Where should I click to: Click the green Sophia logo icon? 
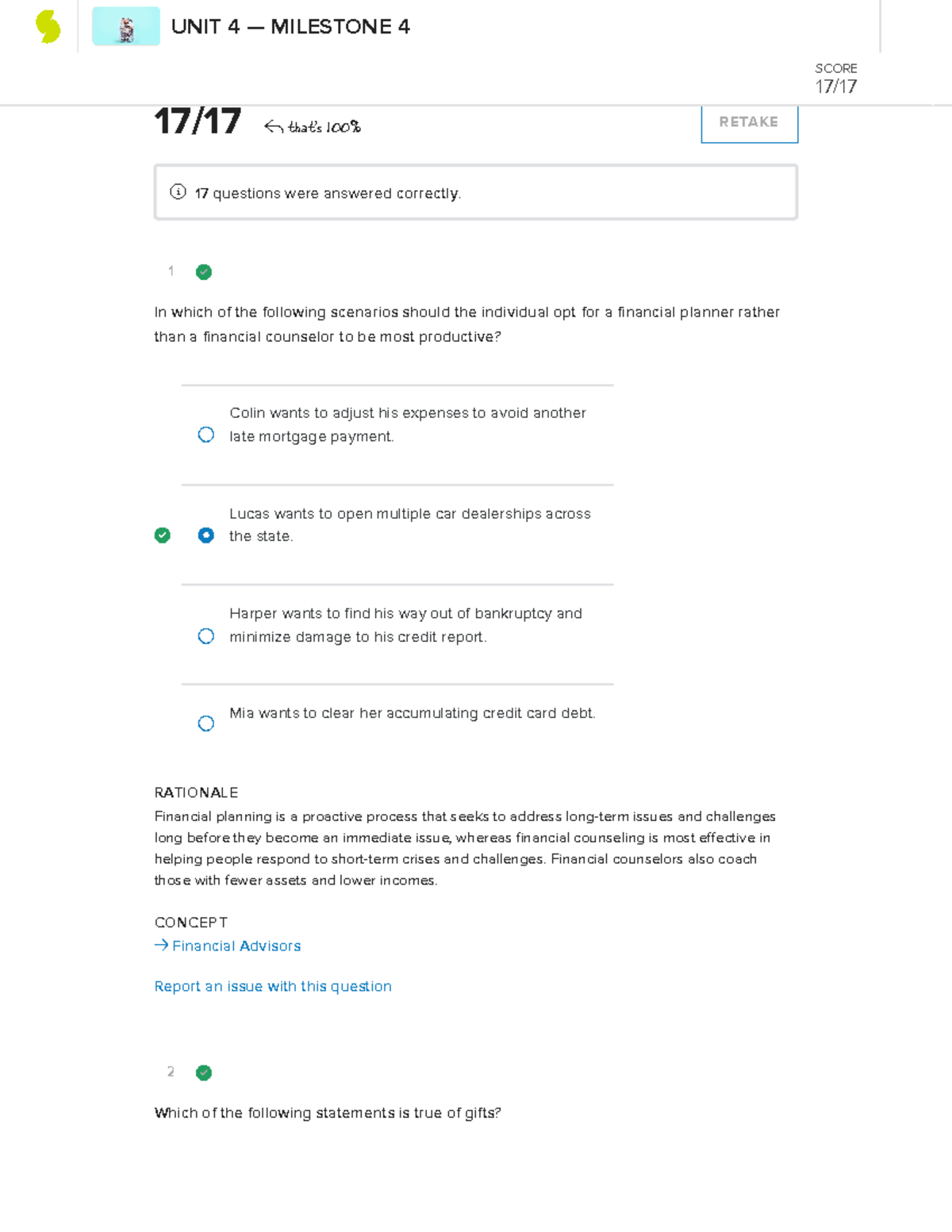point(48,27)
